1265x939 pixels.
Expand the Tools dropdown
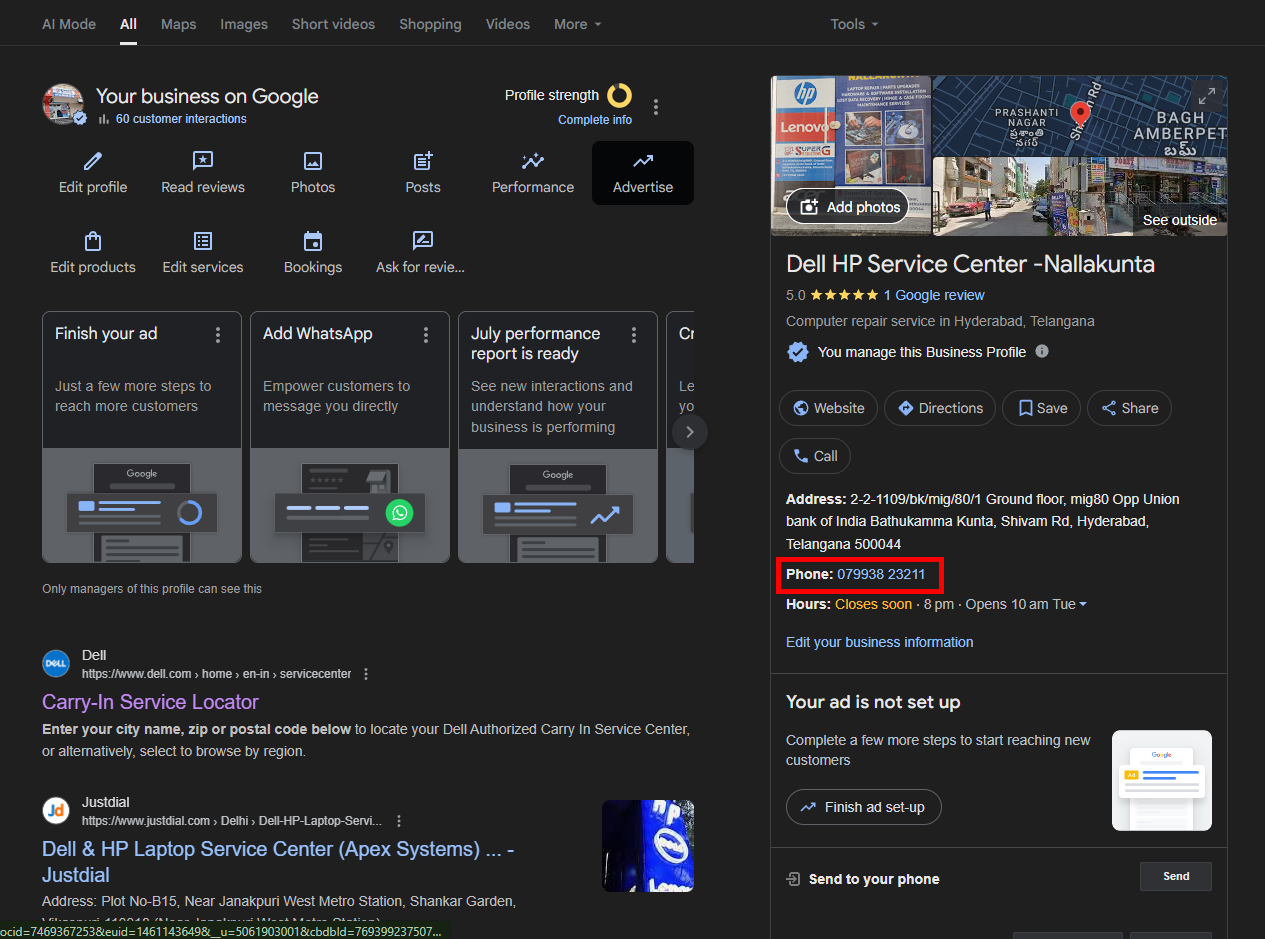pyautogui.click(x=854, y=24)
